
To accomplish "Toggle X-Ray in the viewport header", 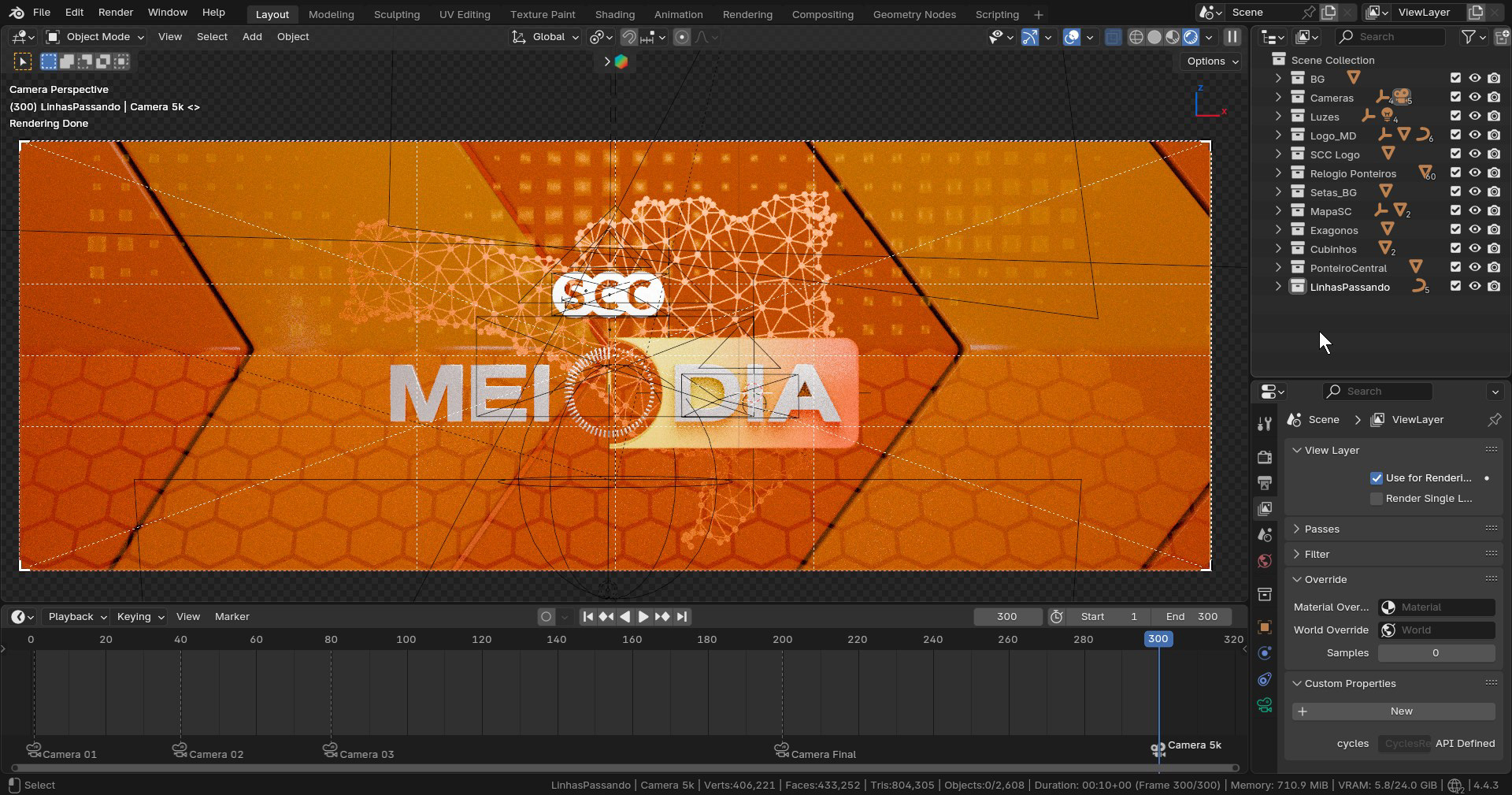I will pyautogui.click(x=1113, y=37).
